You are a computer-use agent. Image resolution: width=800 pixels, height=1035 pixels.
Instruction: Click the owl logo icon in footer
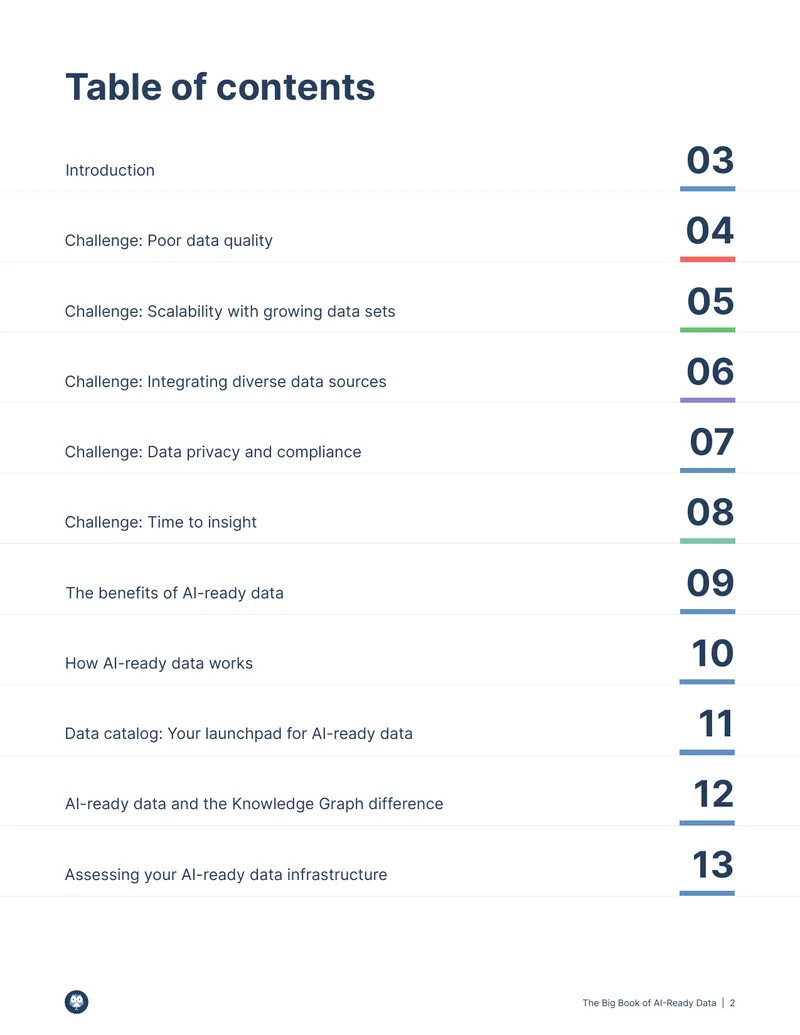pos(77,1002)
